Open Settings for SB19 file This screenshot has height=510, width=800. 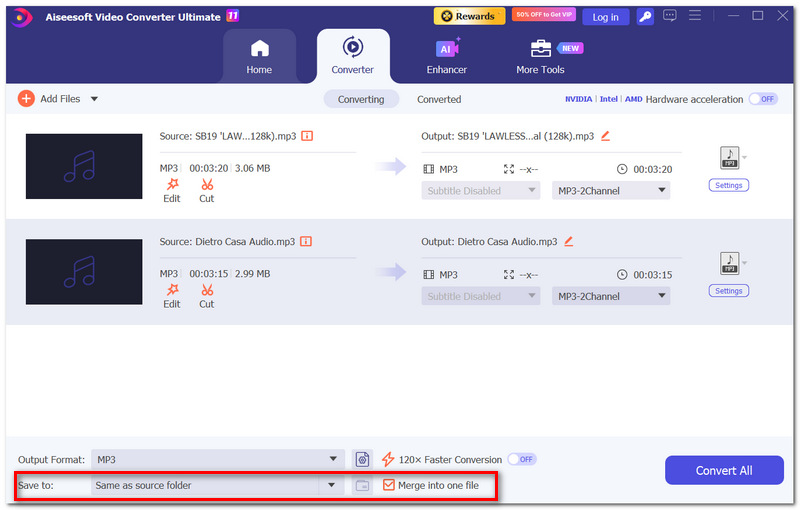729,185
